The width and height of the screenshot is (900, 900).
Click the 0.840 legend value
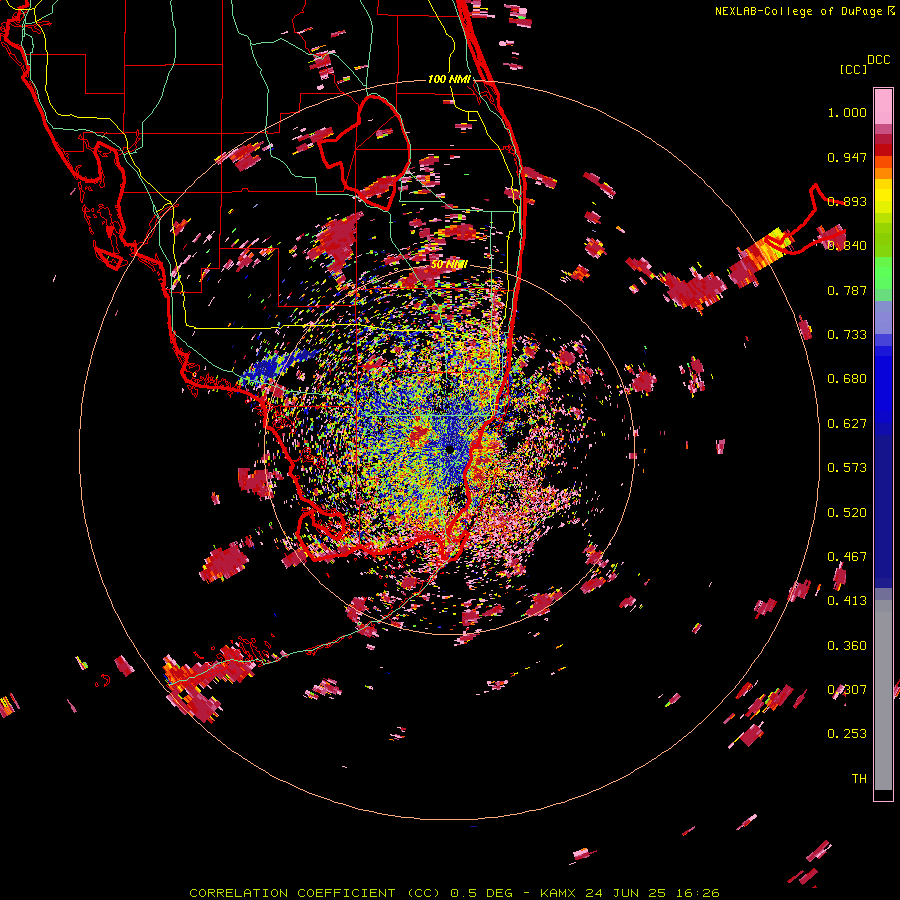point(847,246)
